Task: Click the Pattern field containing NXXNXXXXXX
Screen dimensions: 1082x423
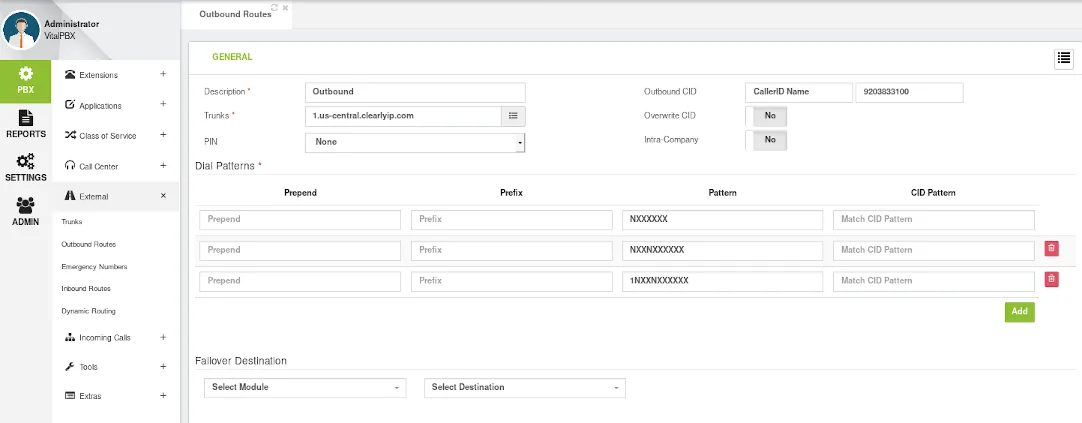Action: (722, 250)
